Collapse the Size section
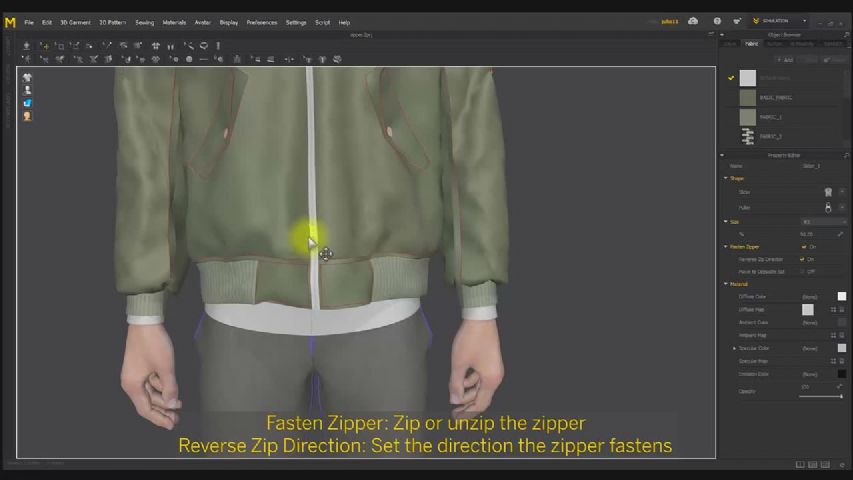Screen dimensions: 853x480 tap(726, 221)
